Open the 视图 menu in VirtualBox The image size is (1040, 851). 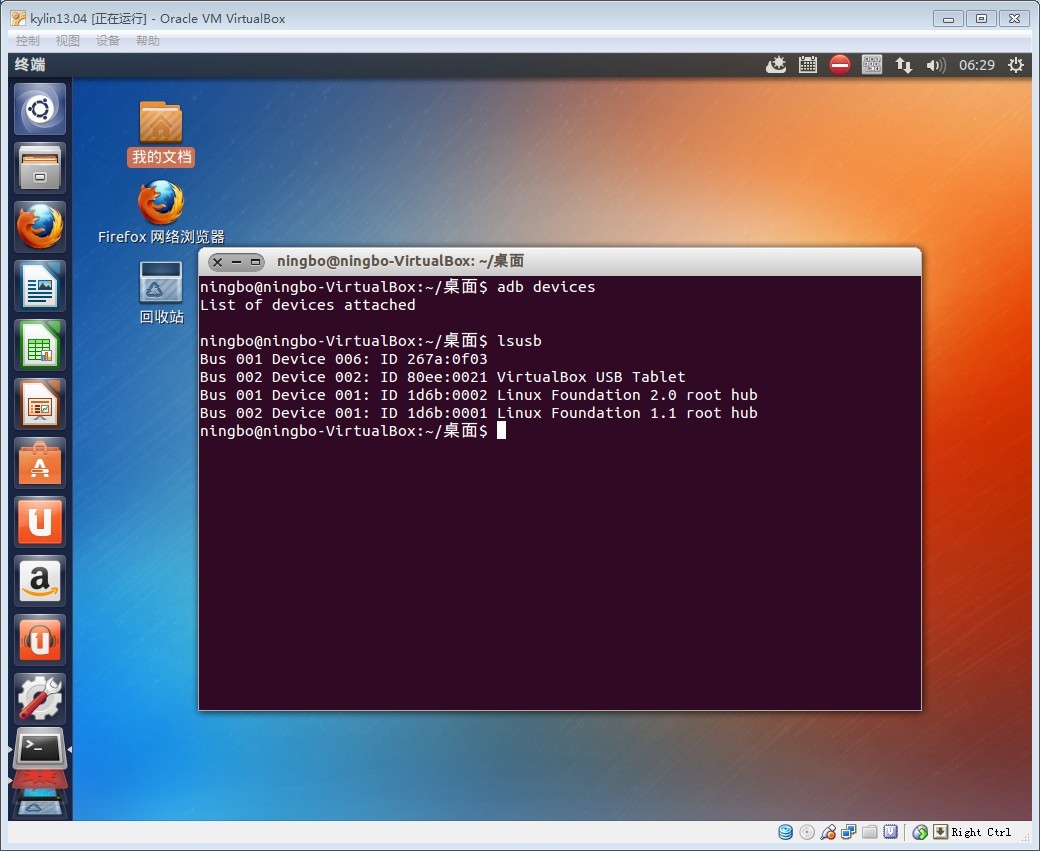pyautogui.click(x=67, y=40)
